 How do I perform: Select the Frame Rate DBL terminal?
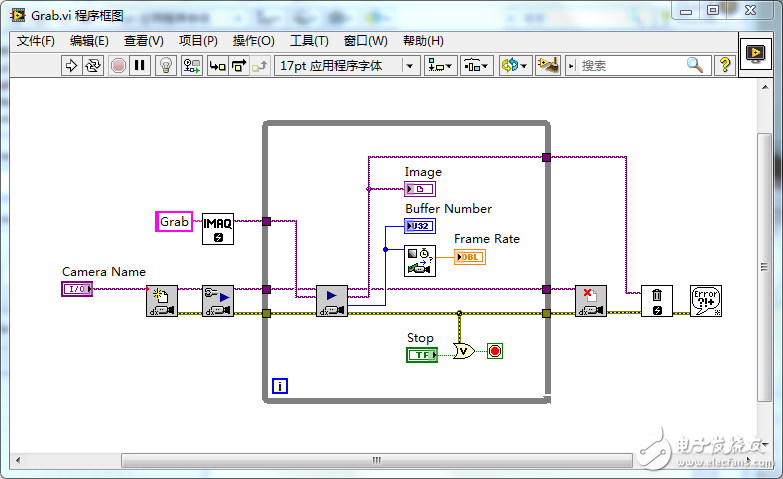pos(470,257)
